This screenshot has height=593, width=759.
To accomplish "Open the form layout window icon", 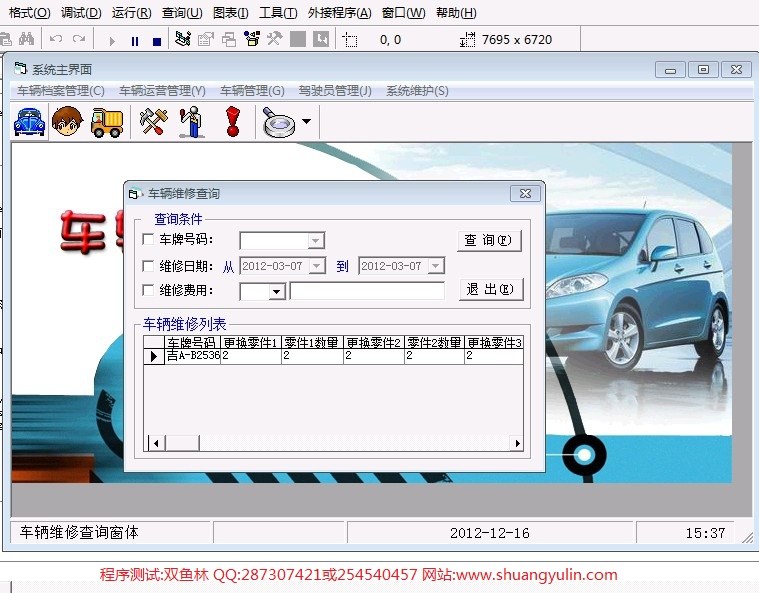I will (228, 39).
